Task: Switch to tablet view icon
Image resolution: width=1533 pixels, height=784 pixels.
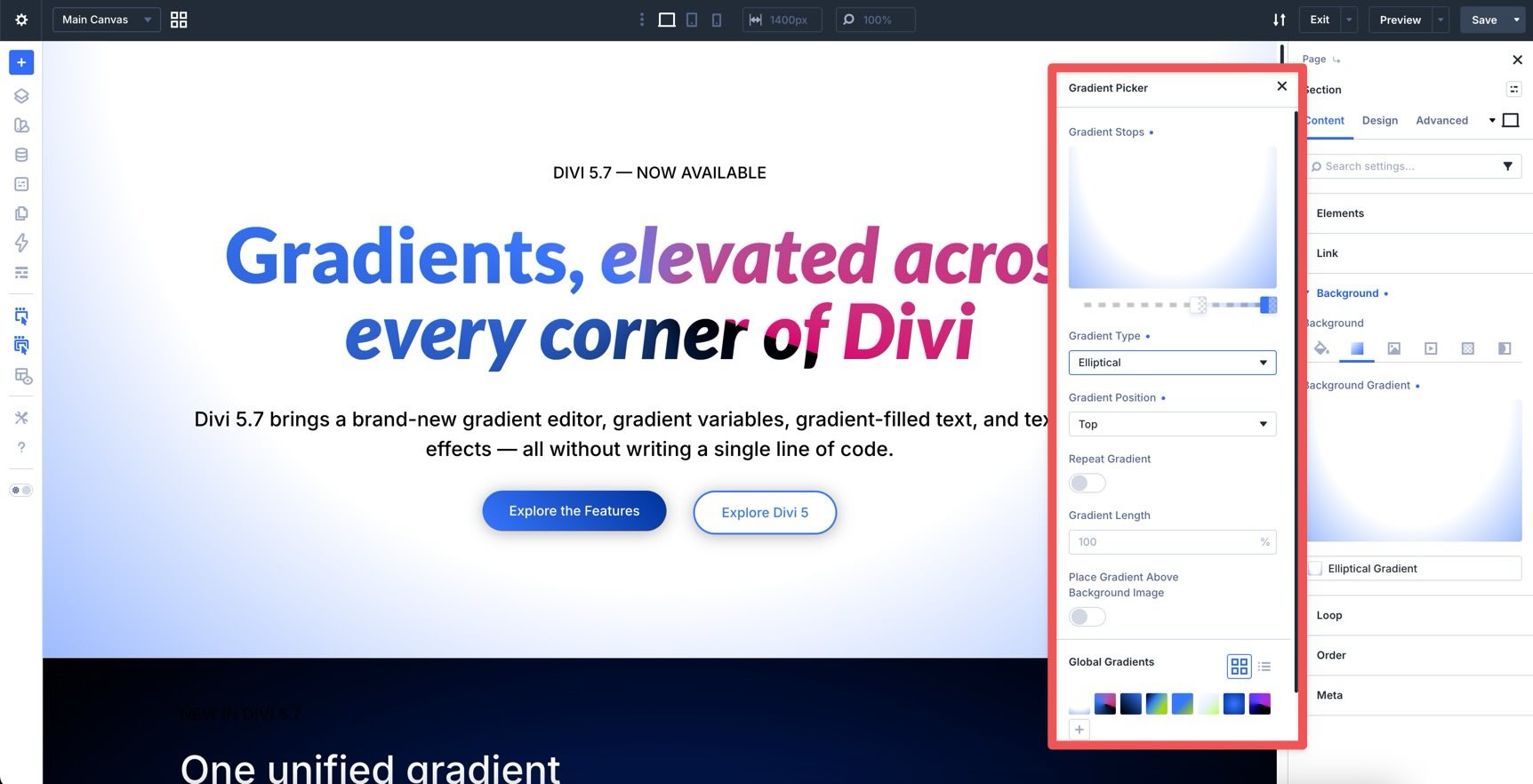Action: point(692,20)
